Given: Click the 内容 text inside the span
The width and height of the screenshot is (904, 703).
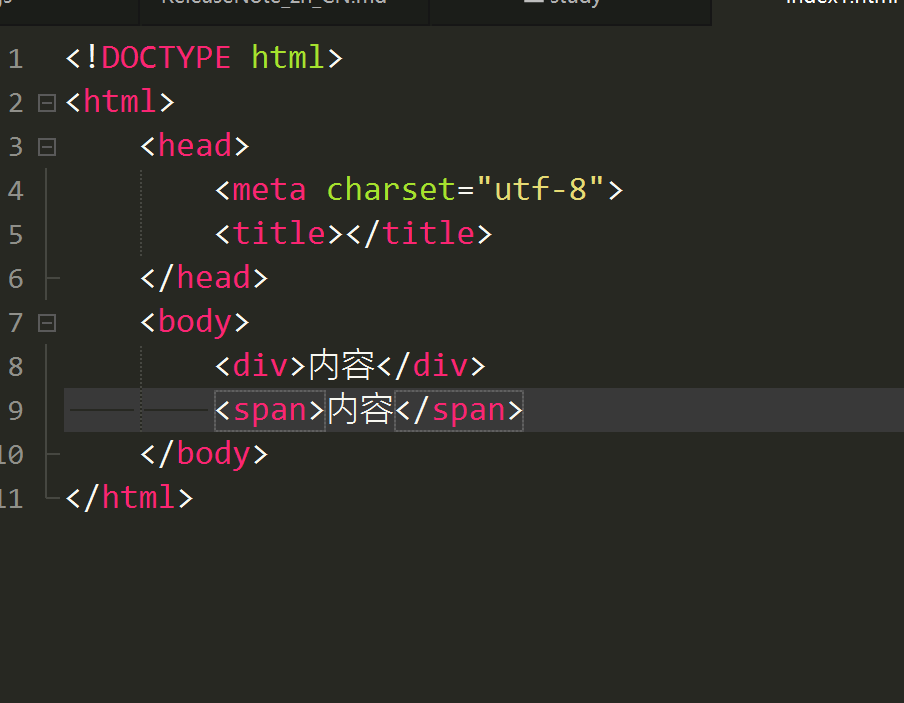Looking at the screenshot, I should (x=360, y=410).
